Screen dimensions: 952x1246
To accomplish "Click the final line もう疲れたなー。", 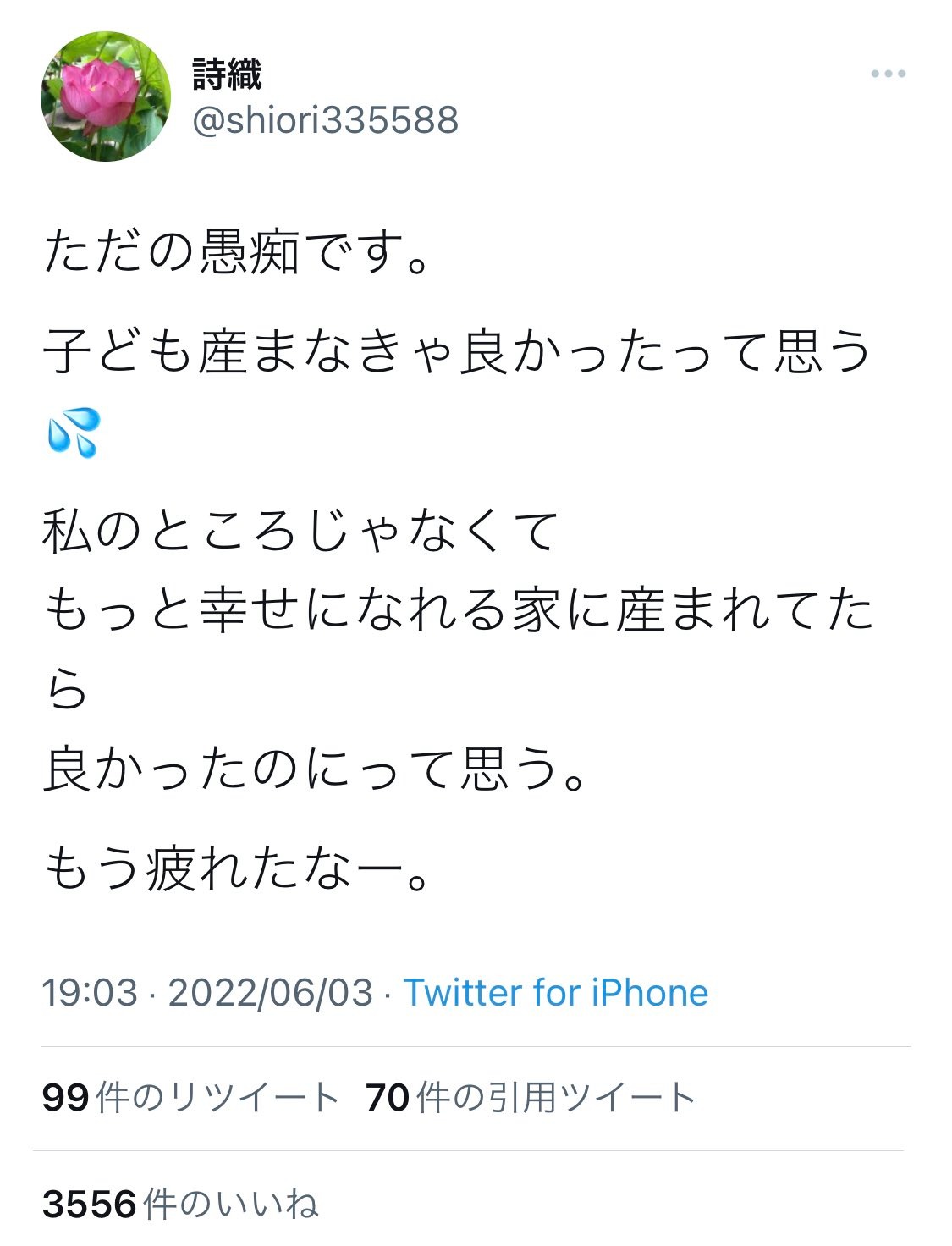I will click(239, 868).
